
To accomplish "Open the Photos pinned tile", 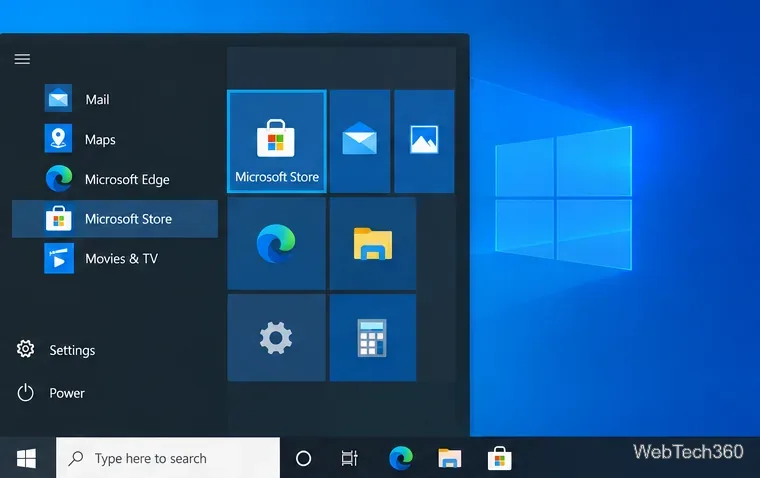I will click(424, 141).
